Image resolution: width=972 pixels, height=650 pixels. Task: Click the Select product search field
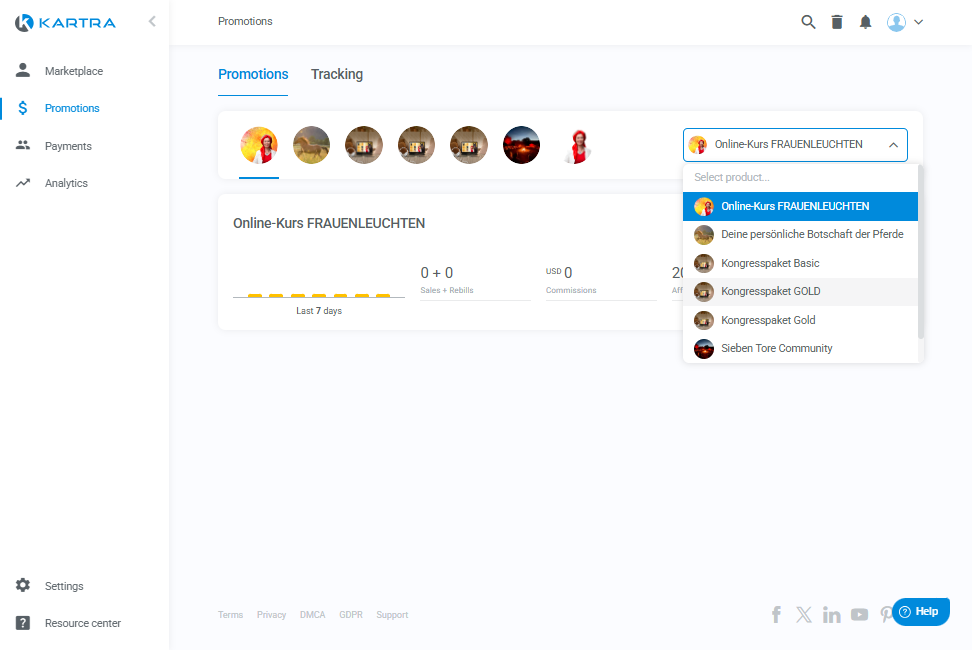(x=800, y=177)
